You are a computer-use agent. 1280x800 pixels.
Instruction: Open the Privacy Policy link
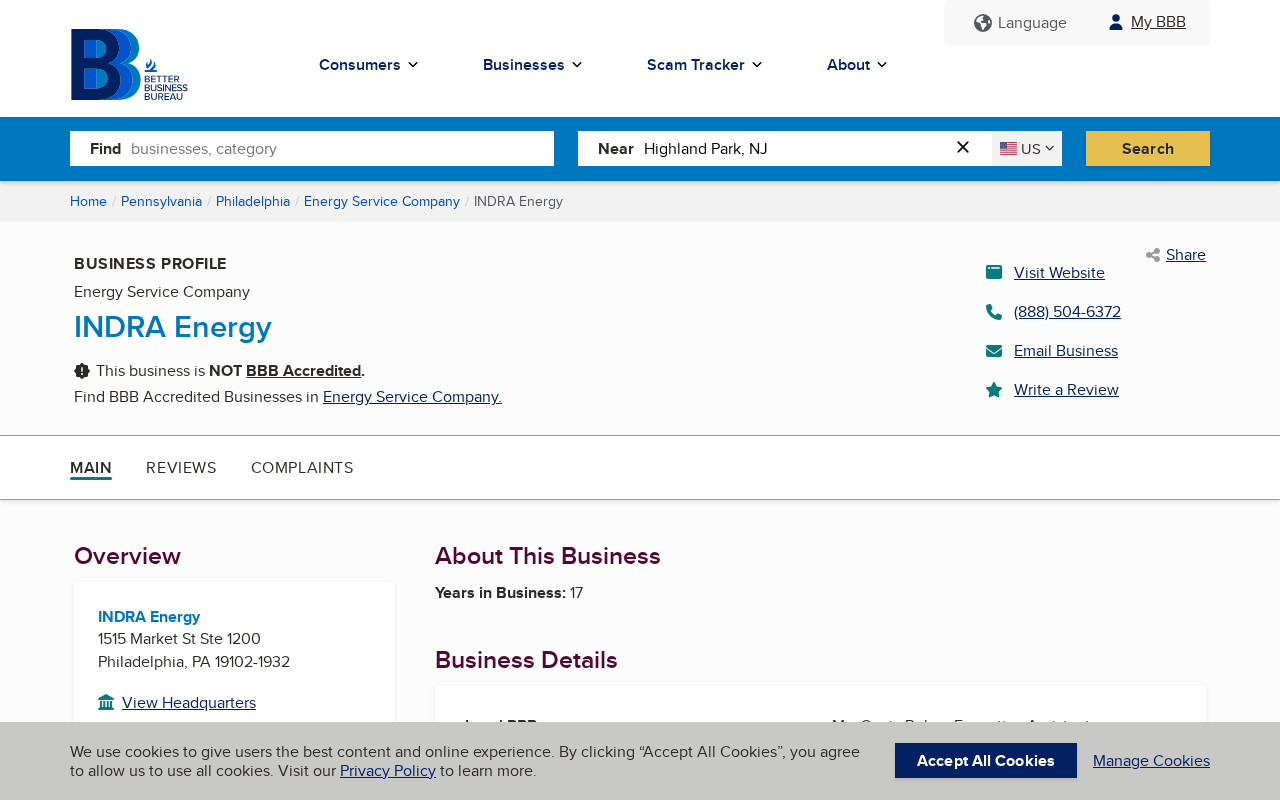click(x=388, y=771)
